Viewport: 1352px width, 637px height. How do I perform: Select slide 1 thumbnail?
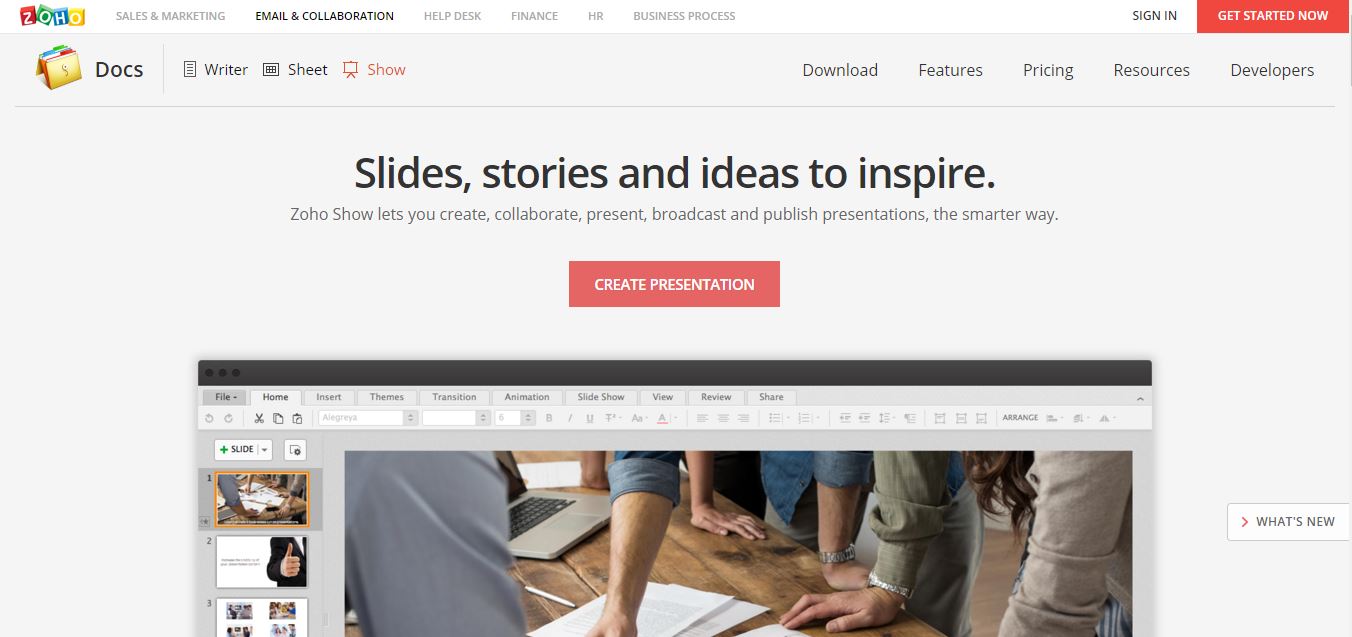click(262, 499)
